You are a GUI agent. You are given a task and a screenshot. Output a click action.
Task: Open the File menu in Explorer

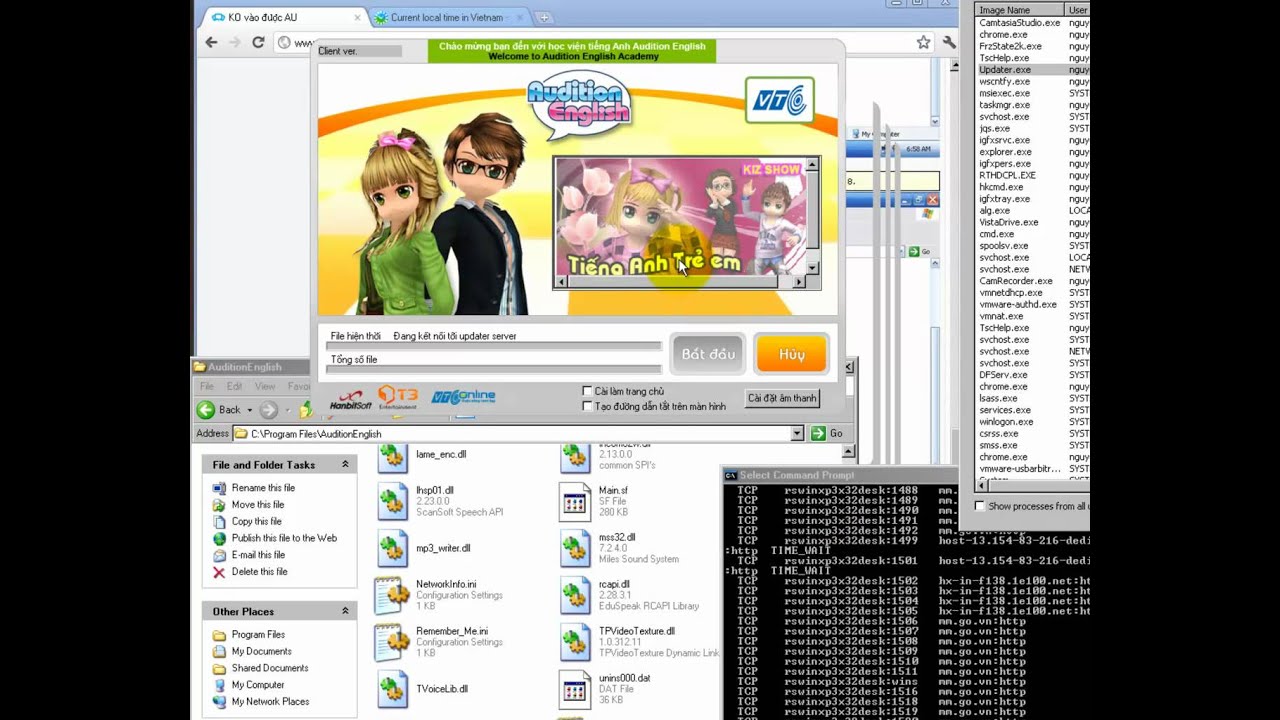tap(207, 386)
